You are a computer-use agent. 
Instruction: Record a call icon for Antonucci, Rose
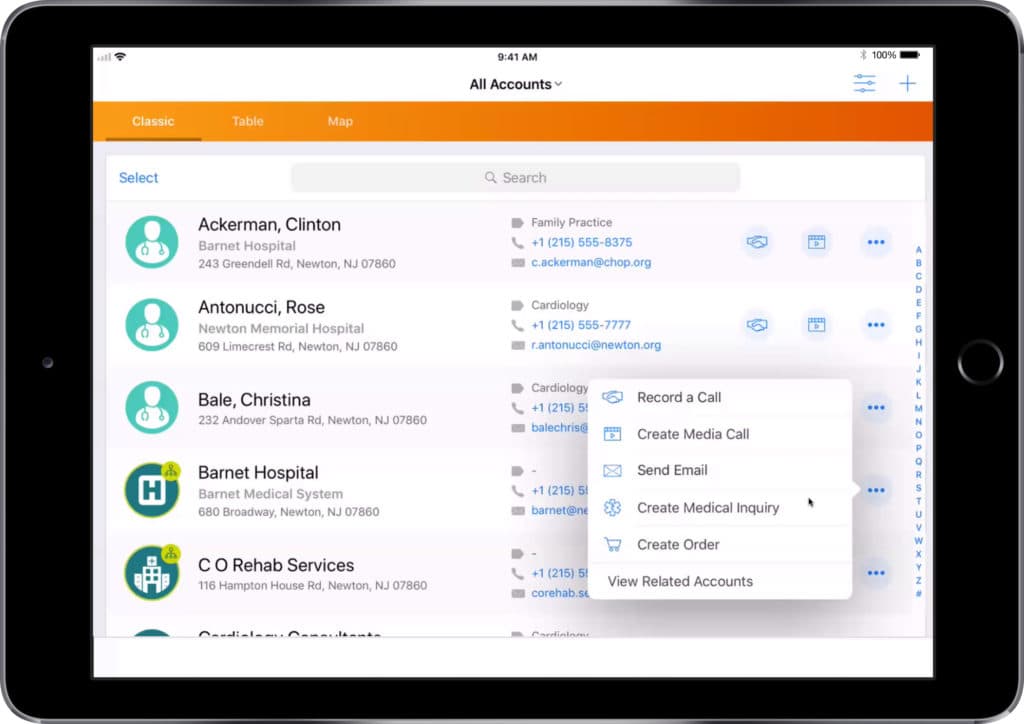757,324
